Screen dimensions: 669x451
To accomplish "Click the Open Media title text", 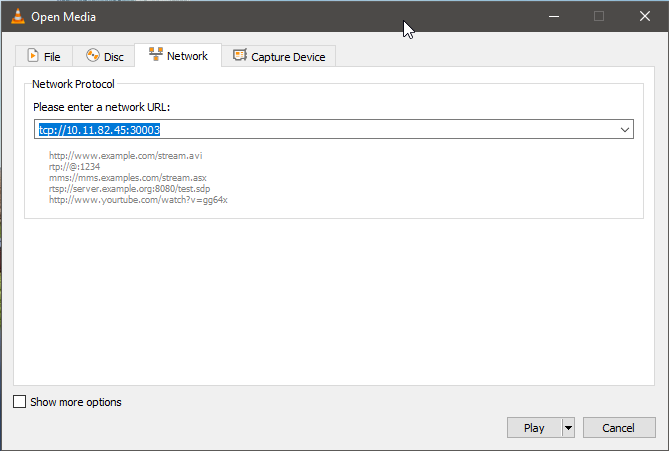I will [64, 17].
